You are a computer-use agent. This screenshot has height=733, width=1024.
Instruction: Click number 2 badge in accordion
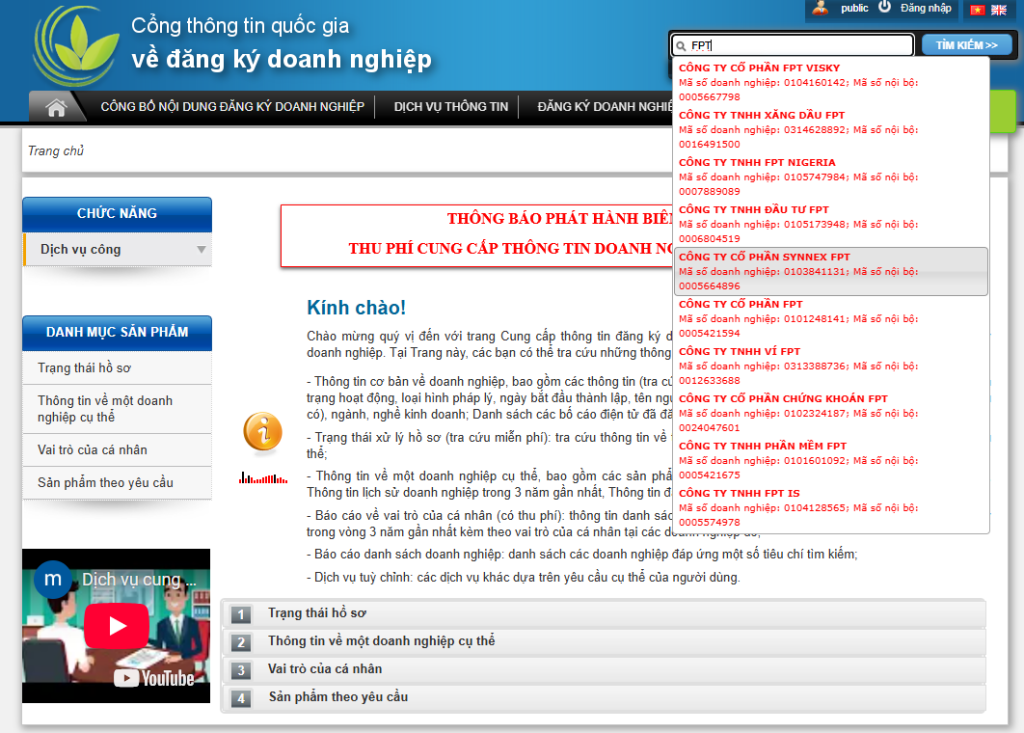point(240,642)
